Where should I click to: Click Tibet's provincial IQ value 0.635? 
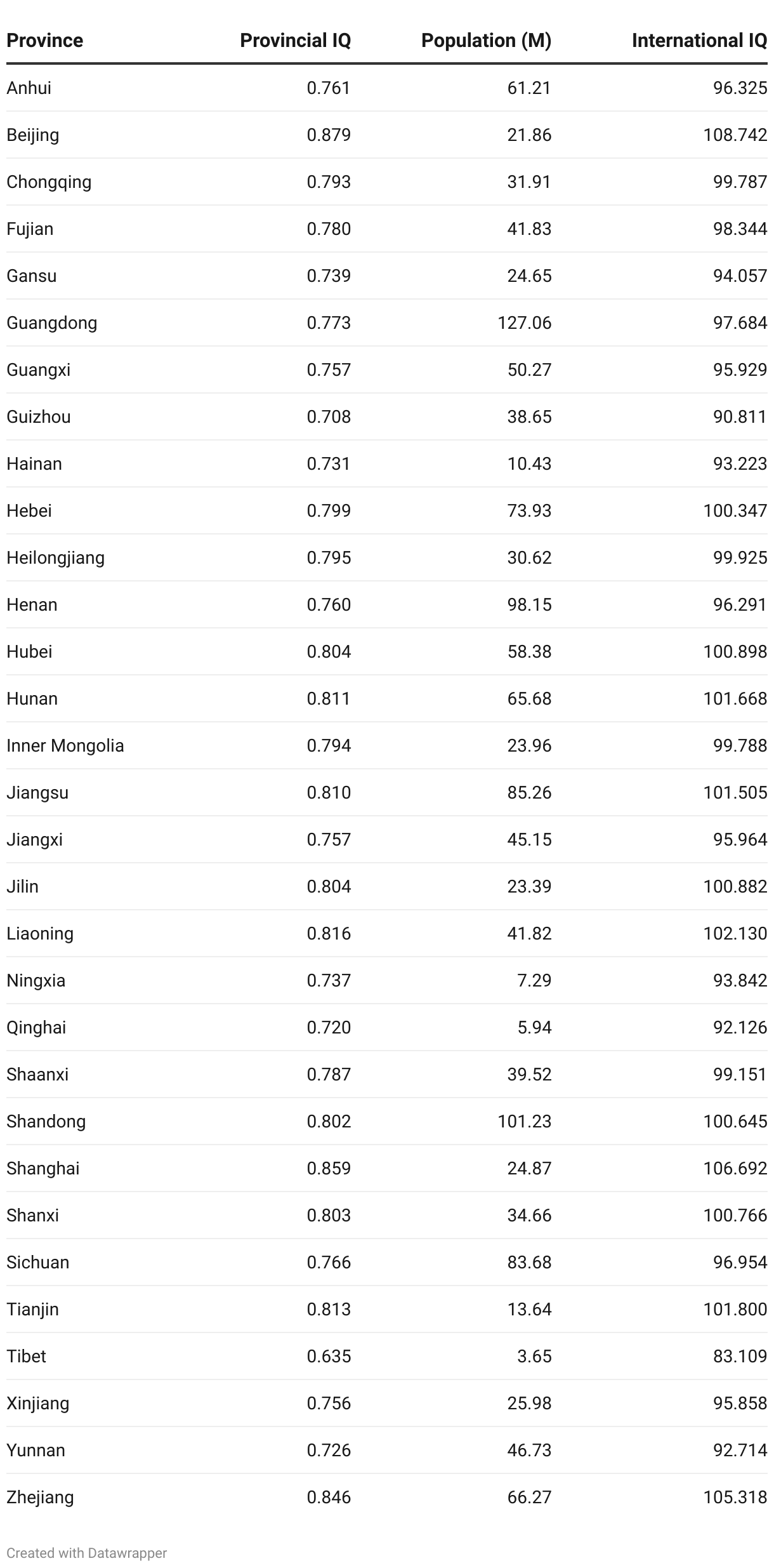point(329,1356)
